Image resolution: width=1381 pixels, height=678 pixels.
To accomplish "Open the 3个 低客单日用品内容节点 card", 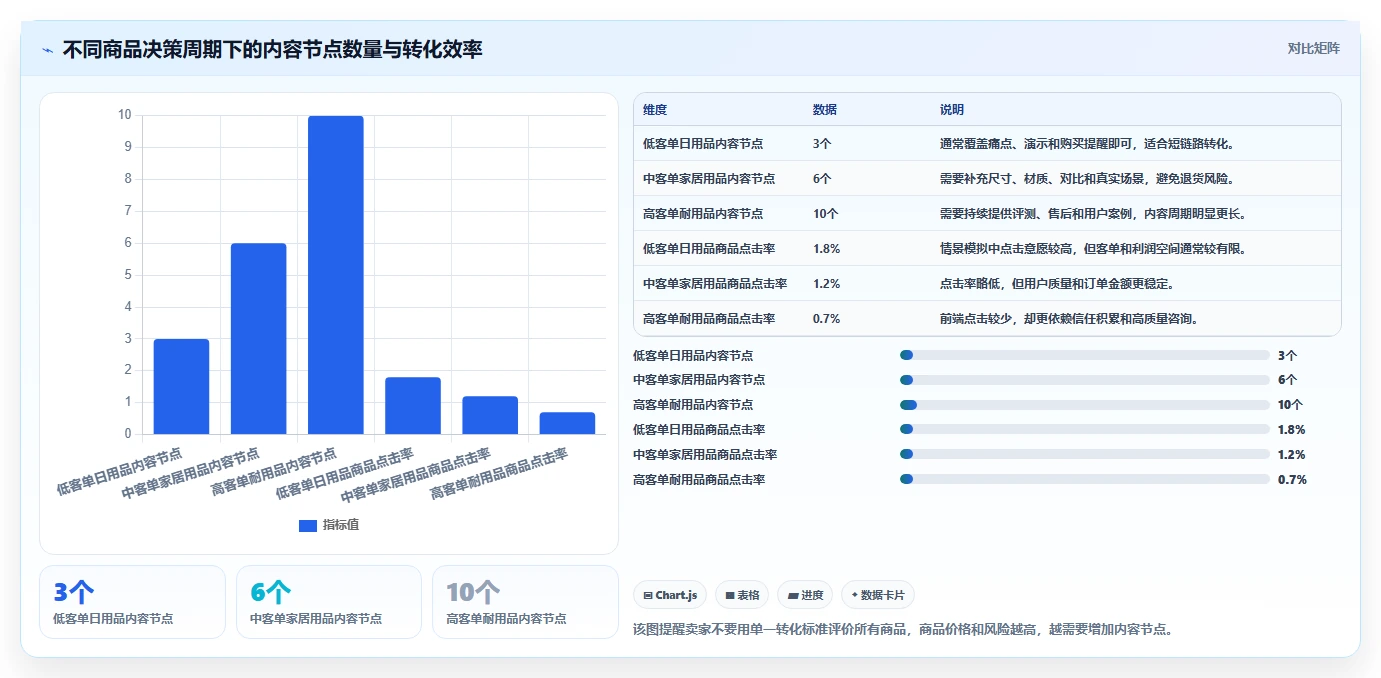I will (132, 602).
